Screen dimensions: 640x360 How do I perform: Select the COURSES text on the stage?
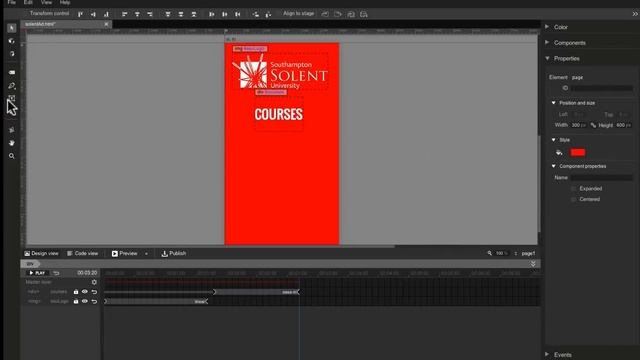click(x=279, y=114)
